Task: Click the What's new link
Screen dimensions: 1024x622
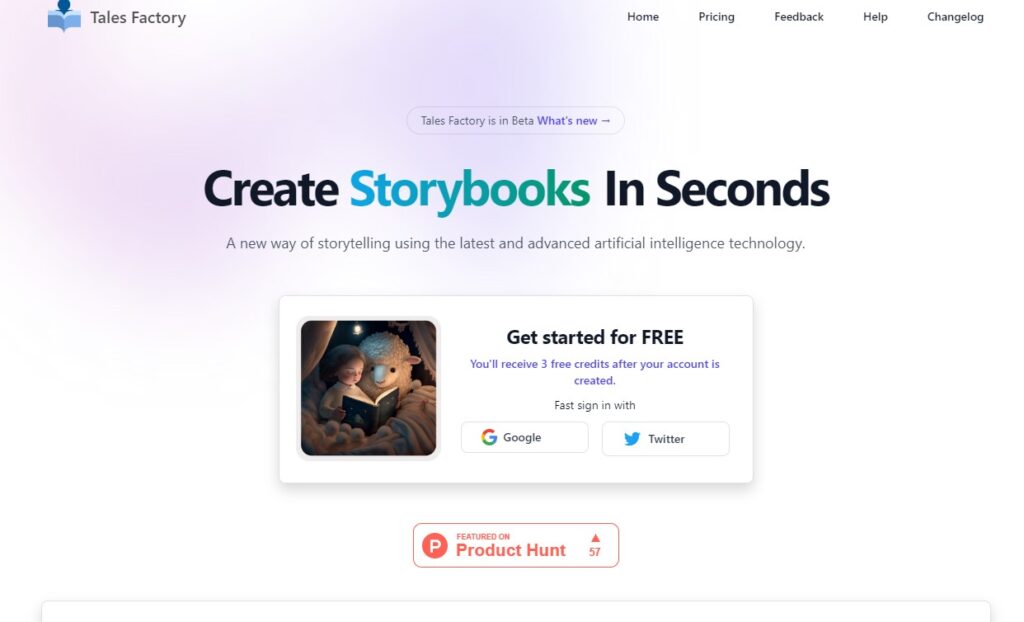Action: 574,121
